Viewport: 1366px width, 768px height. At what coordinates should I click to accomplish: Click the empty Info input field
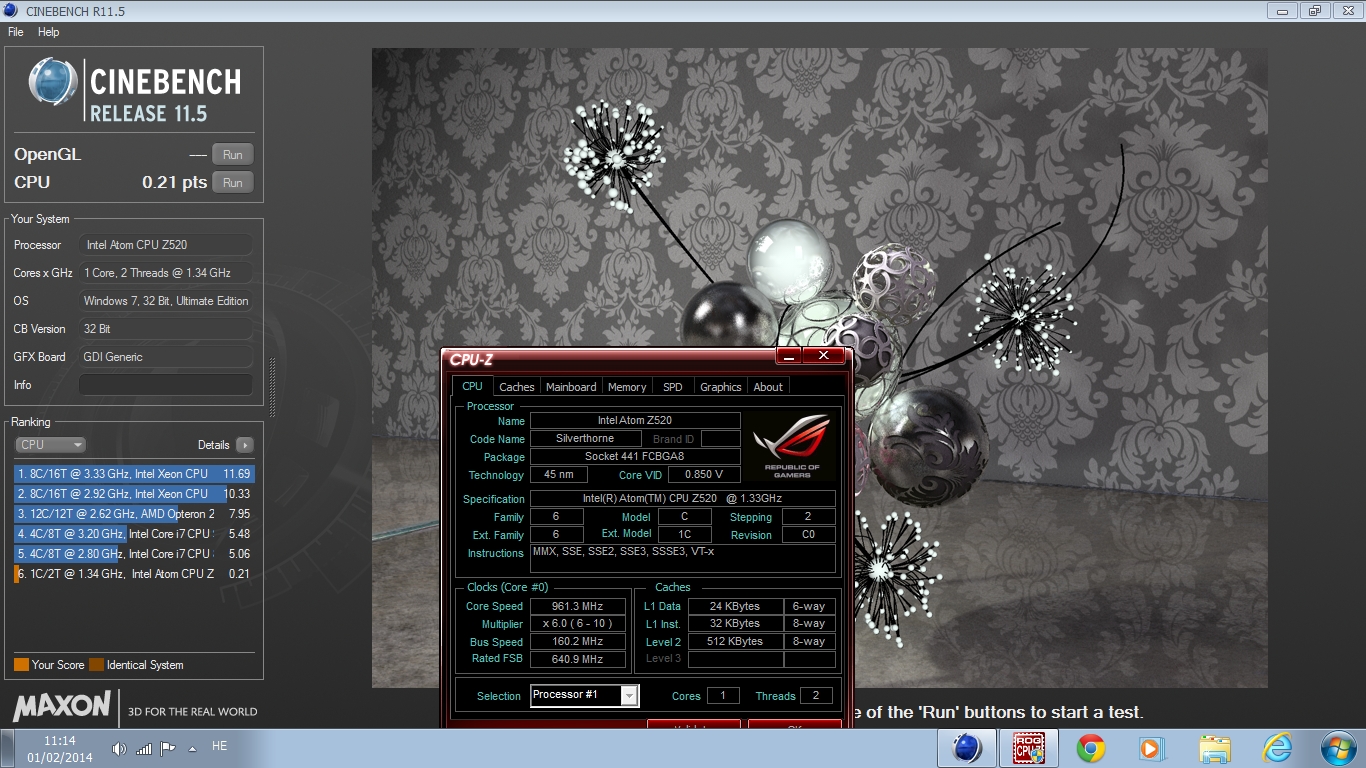point(166,385)
